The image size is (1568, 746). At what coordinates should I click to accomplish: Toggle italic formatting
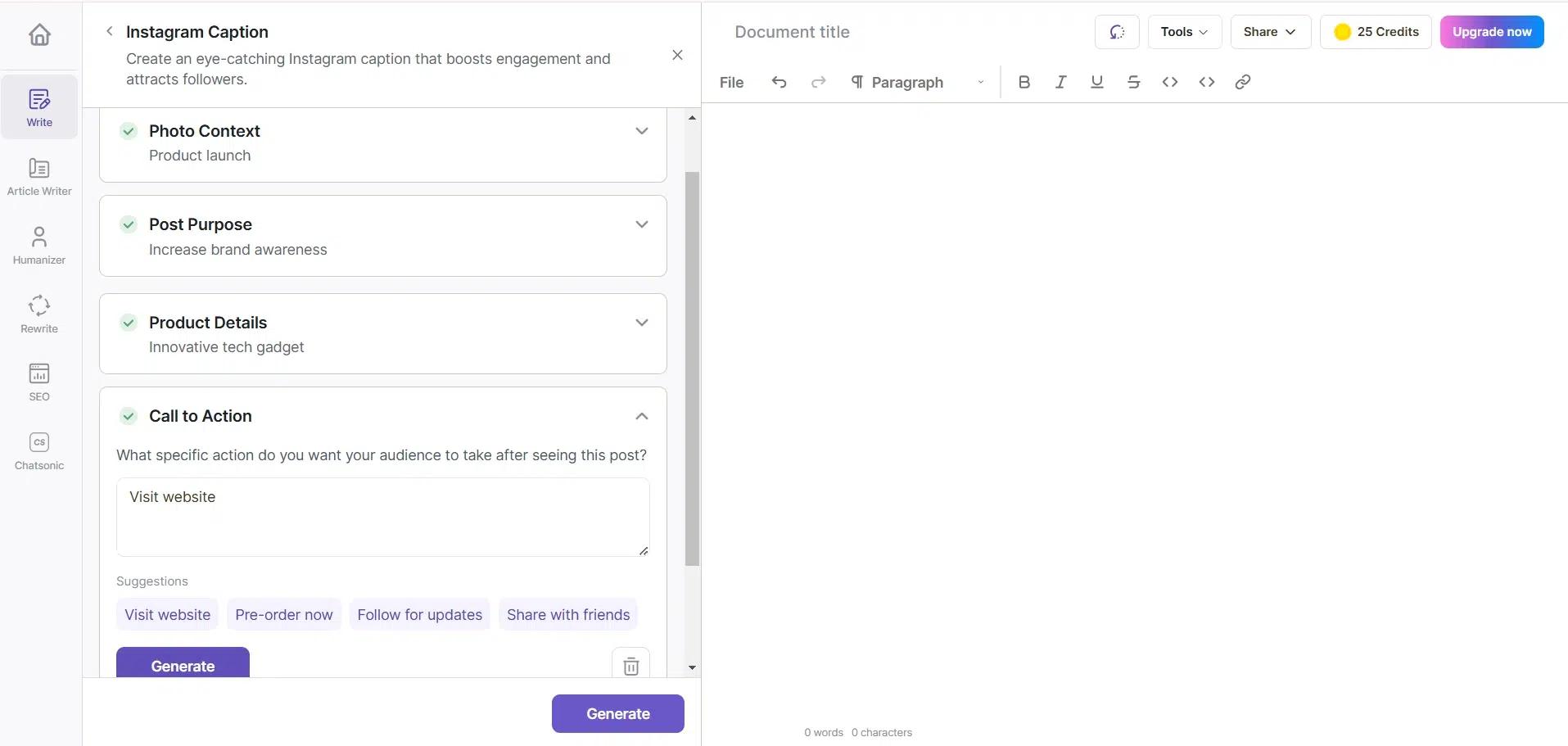[x=1060, y=82]
